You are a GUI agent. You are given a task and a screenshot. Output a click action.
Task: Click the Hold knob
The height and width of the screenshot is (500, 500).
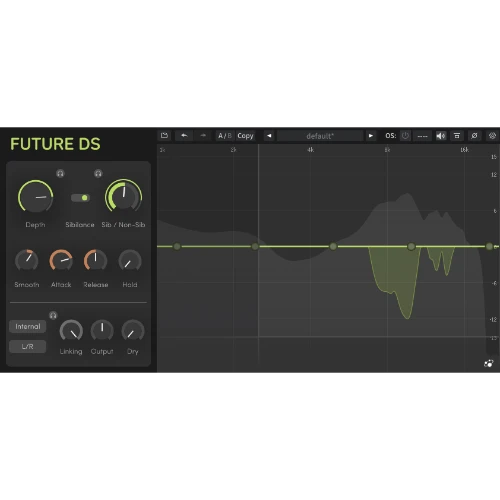tap(130, 261)
